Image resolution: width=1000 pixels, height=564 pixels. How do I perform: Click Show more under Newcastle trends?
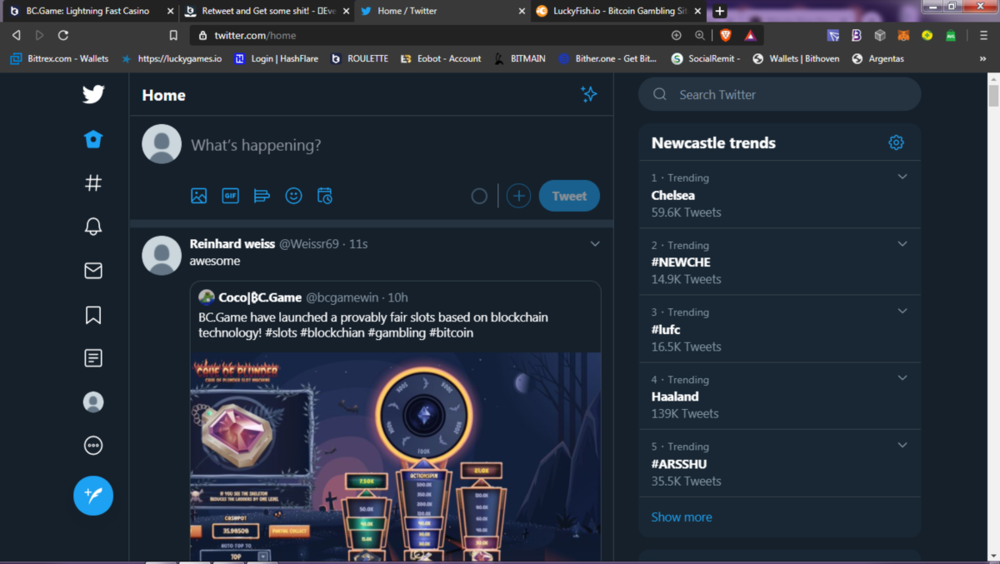click(681, 517)
